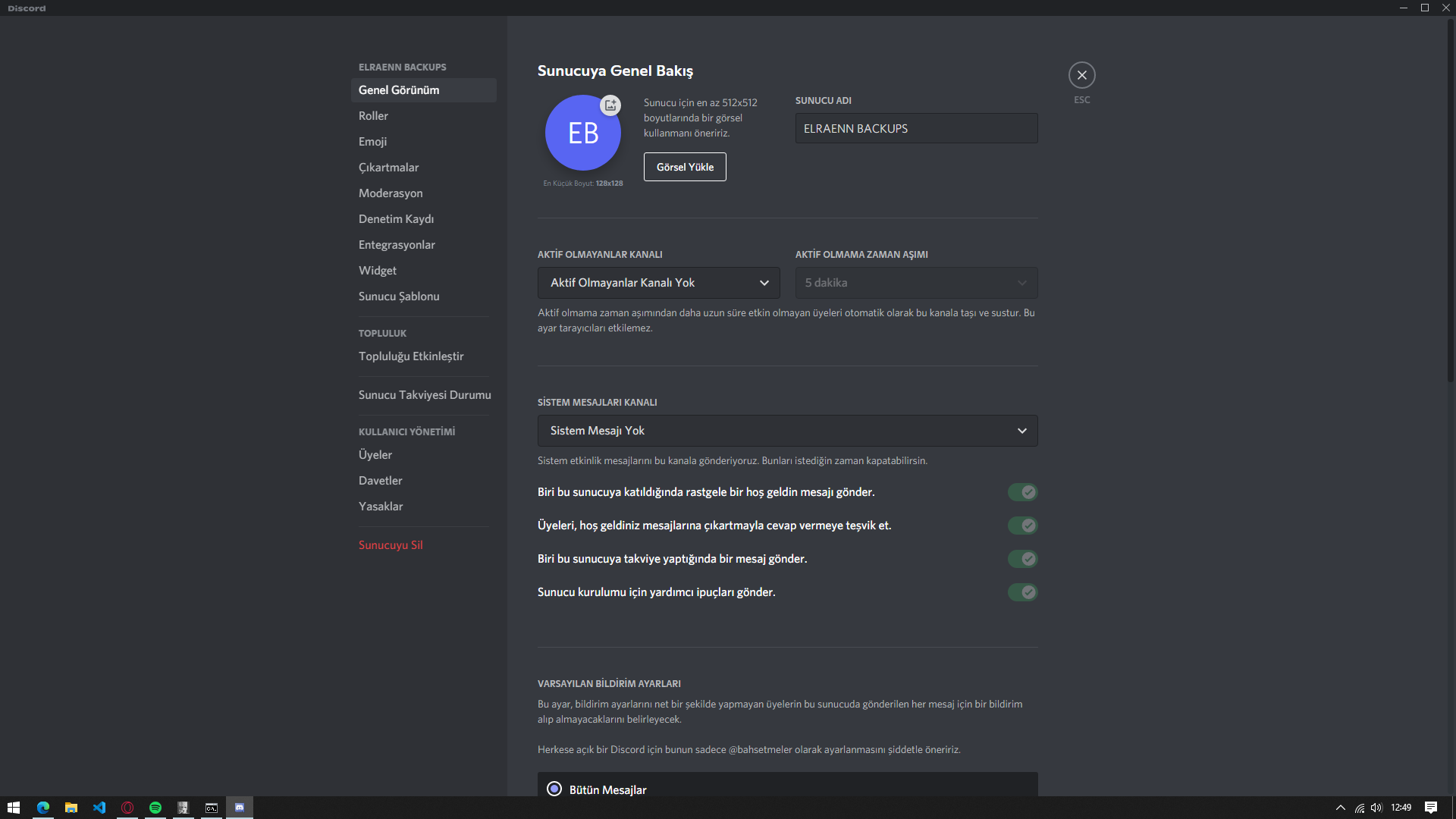Image resolution: width=1456 pixels, height=819 pixels.
Task: Open the Windows notification center icon
Action: 1431,808
